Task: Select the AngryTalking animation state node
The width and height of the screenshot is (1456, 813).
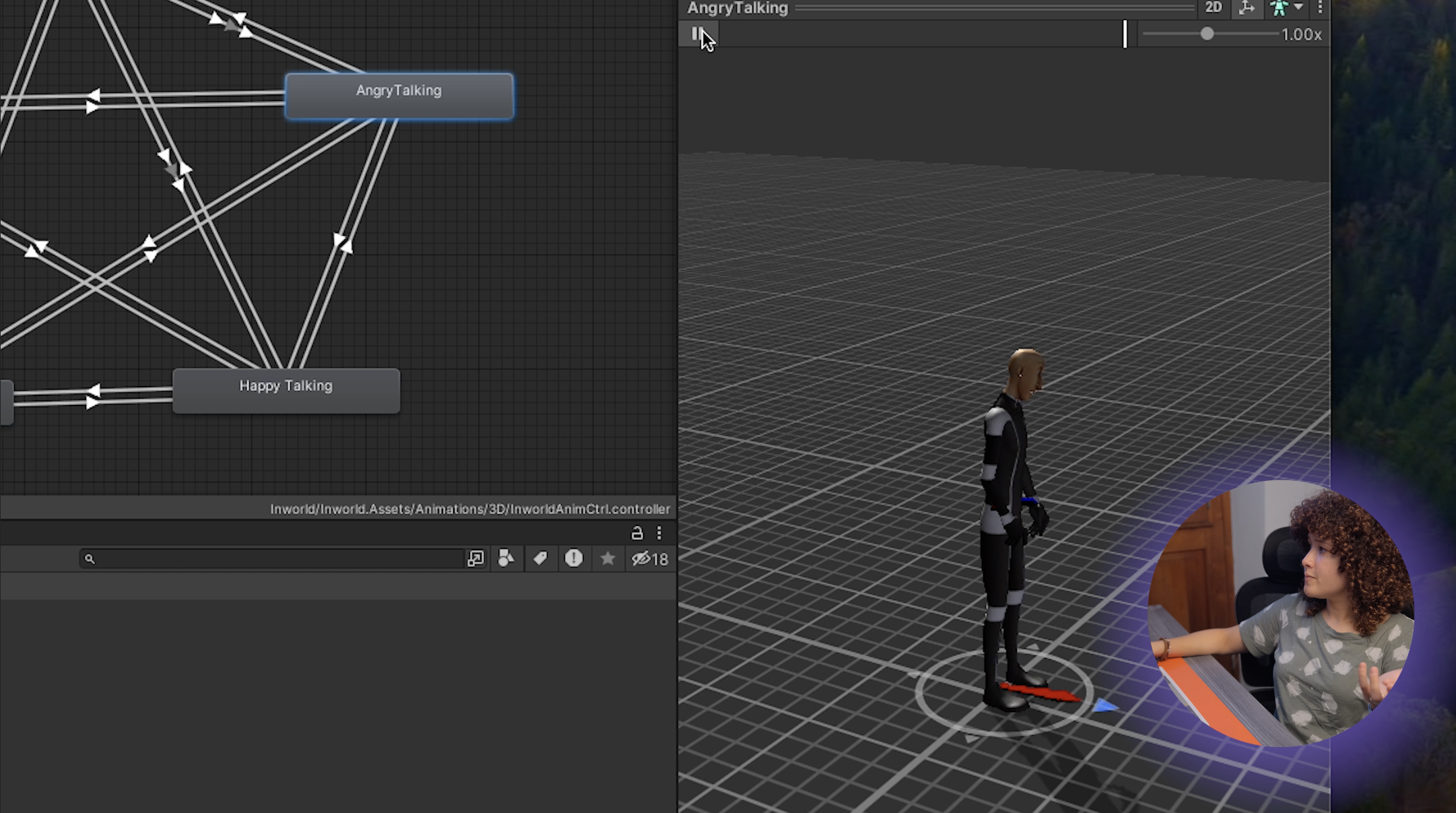Action: click(399, 94)
